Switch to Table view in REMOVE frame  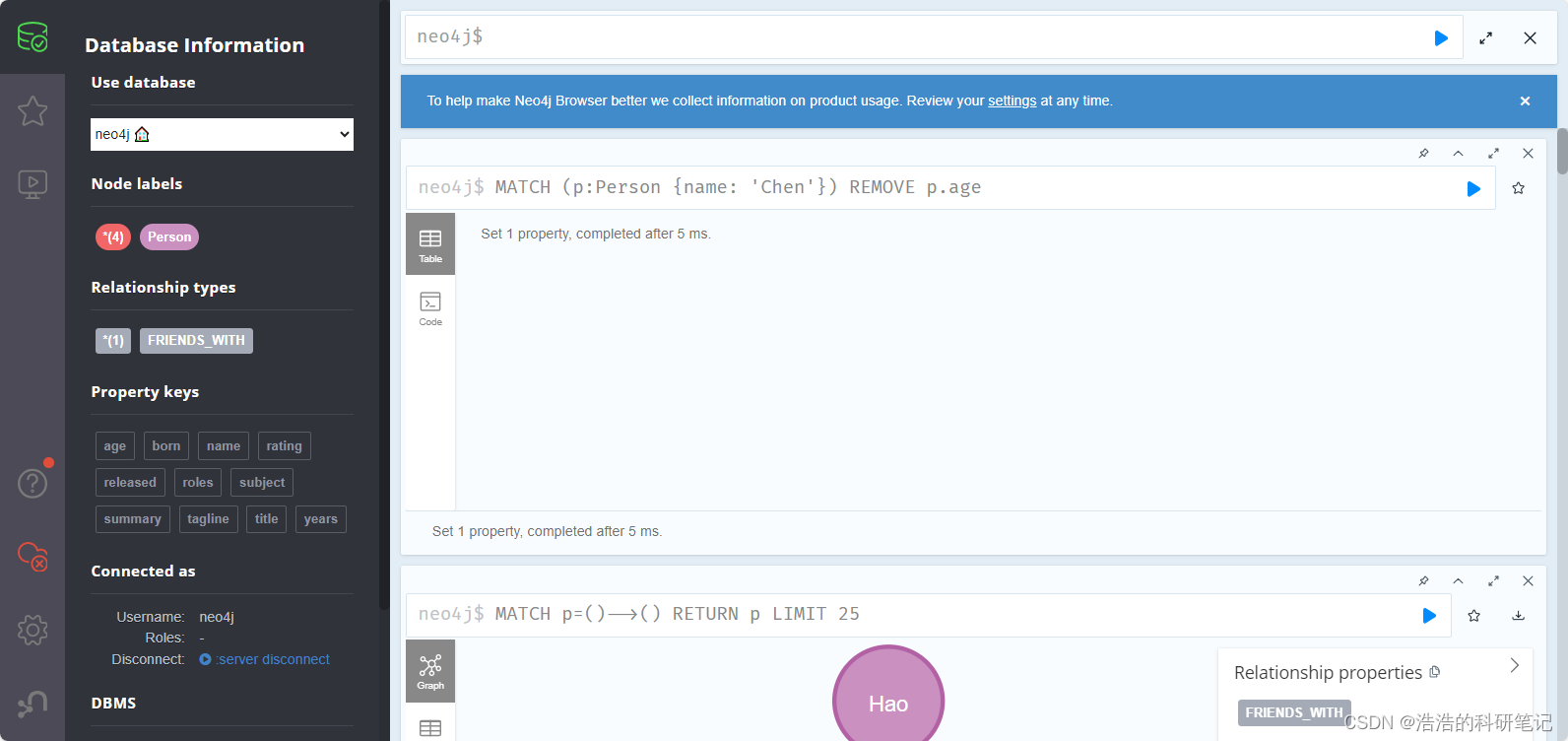click(430, 244)
